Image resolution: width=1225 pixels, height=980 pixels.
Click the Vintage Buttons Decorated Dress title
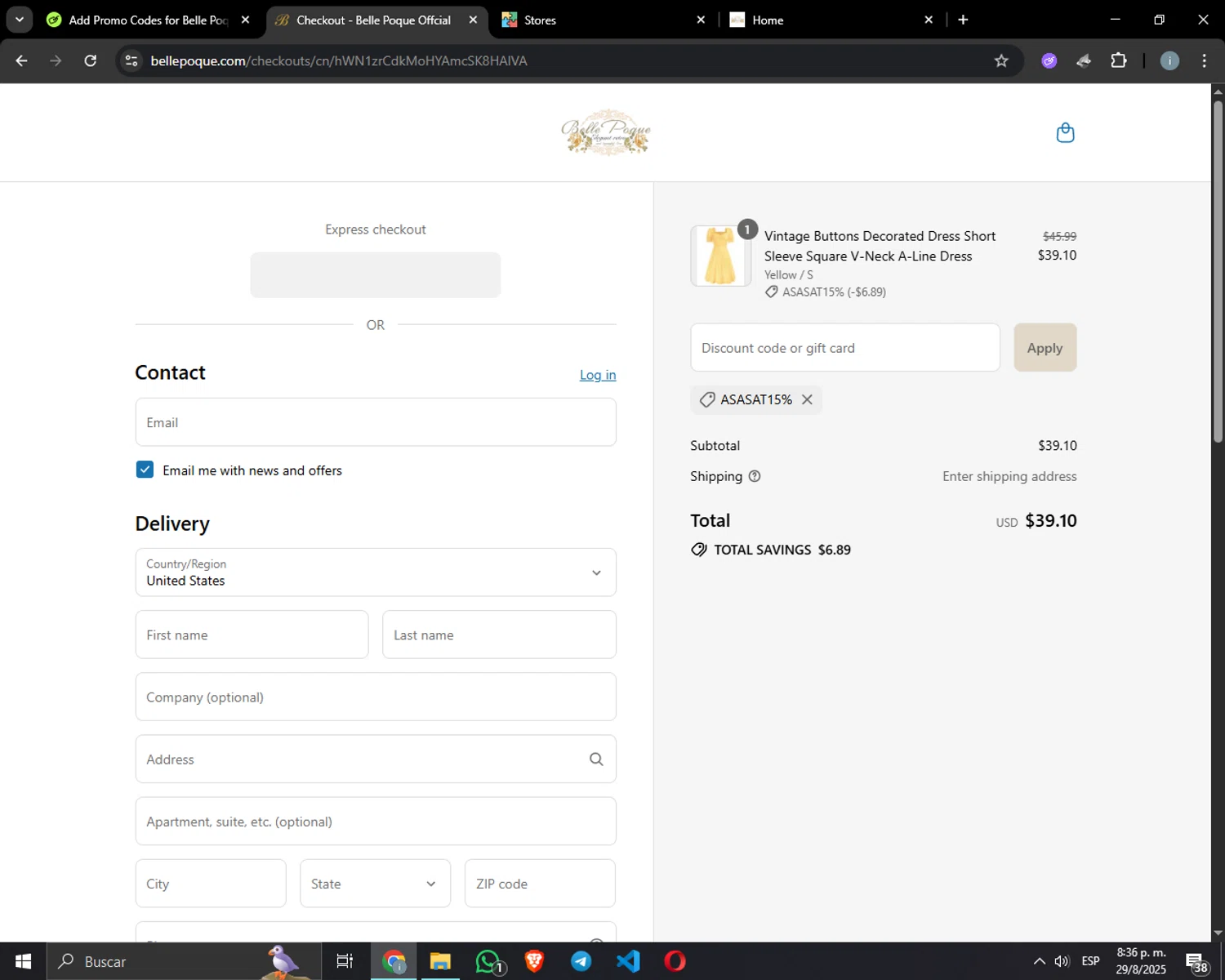pos(880,246)
